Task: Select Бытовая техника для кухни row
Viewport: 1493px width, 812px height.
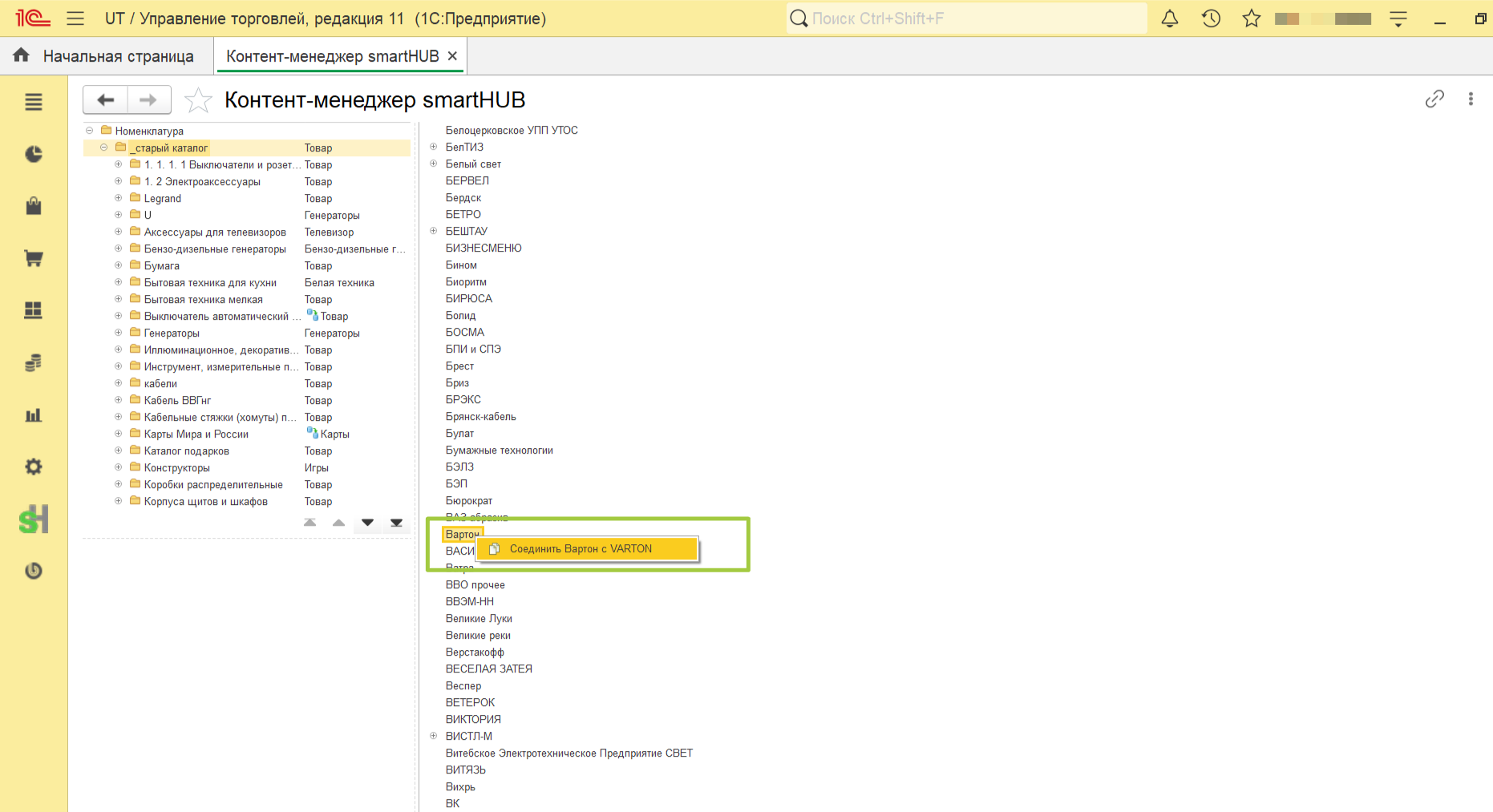Action: (246, 283)
